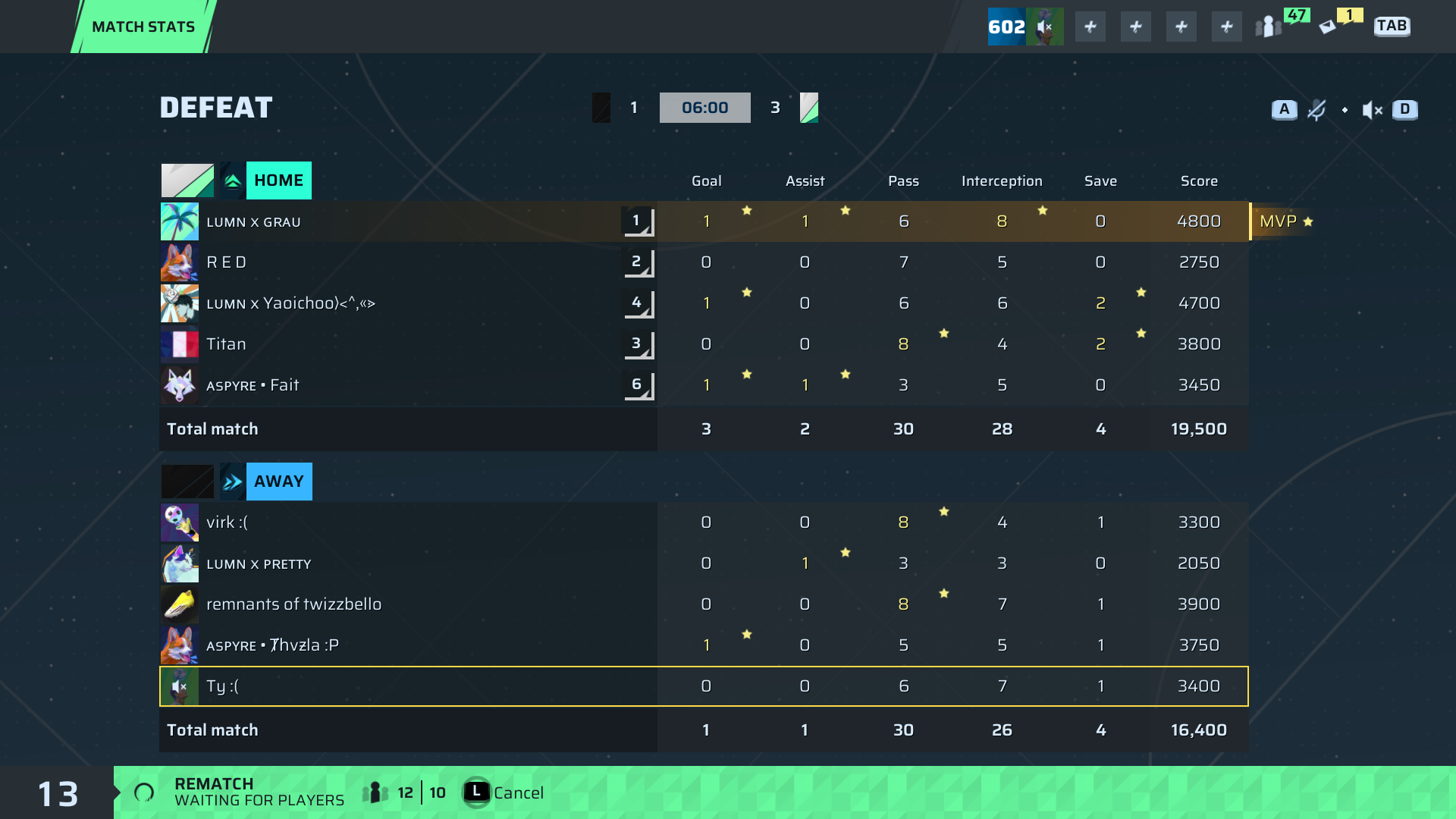The width and height of the screenshot is (1456, 819).
Task: Open Titan French flag avatar
Action: (x=180, y=344)
